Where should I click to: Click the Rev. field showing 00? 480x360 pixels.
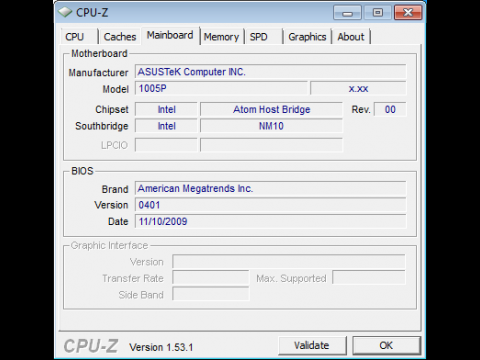pos(390,109)
